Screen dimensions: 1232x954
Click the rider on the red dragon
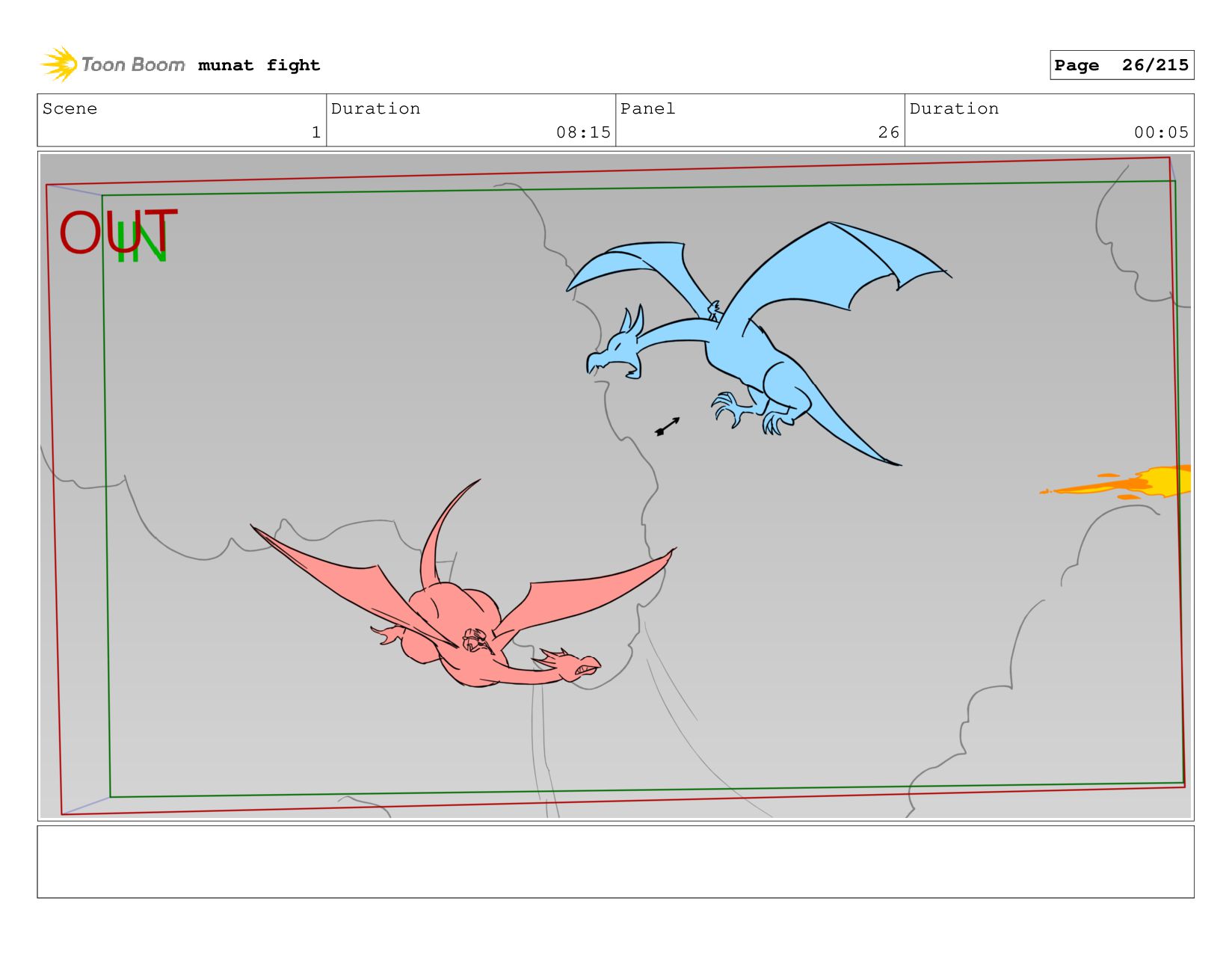pyautogui.click(x=476, y=641)
